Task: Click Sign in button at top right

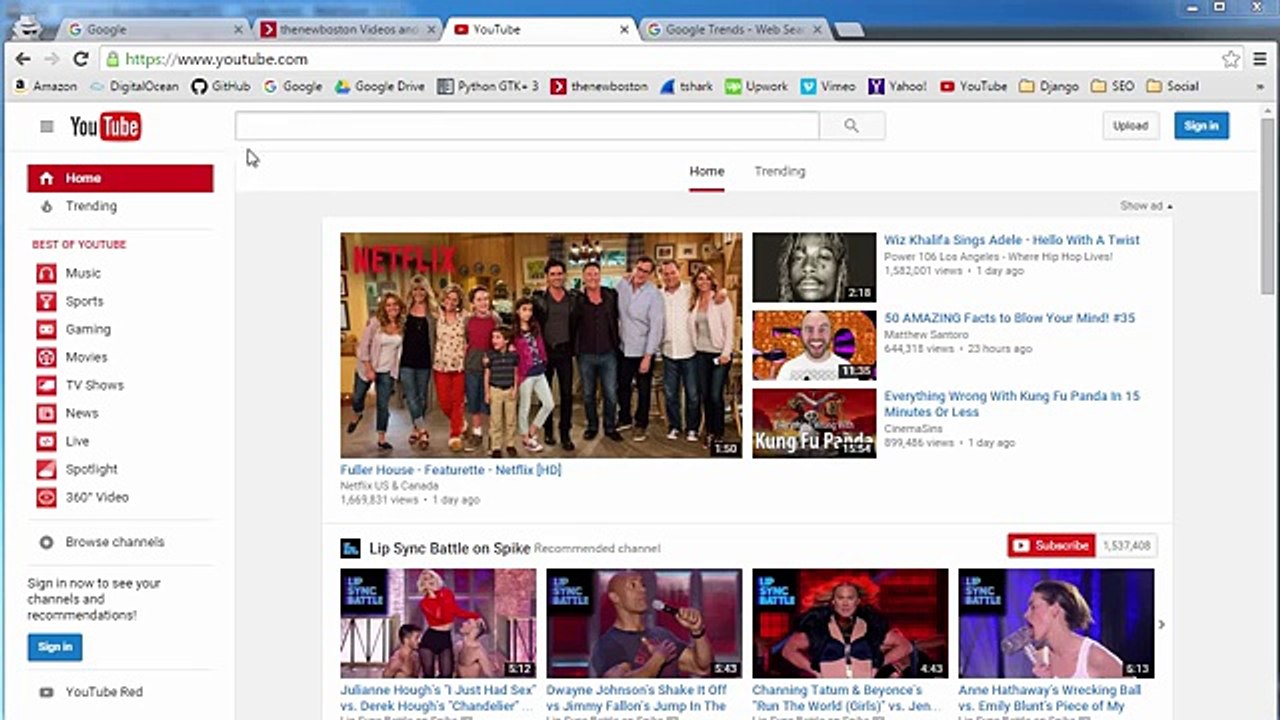Action: tap(1201, 126)
